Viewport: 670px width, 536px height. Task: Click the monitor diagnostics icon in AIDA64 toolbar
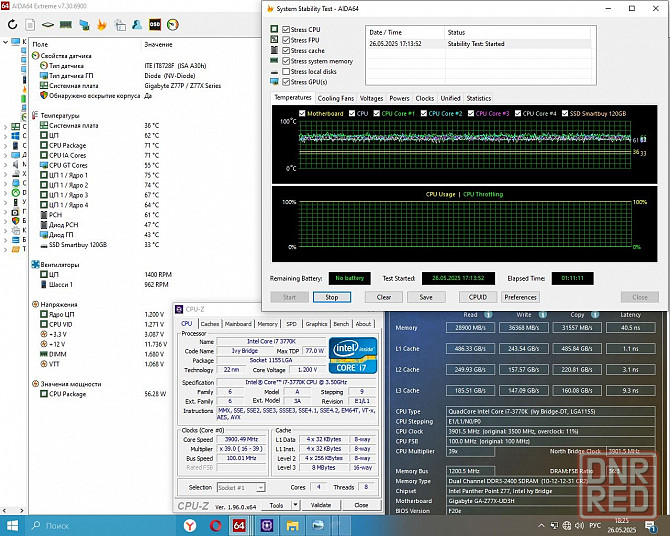(84, 25)
